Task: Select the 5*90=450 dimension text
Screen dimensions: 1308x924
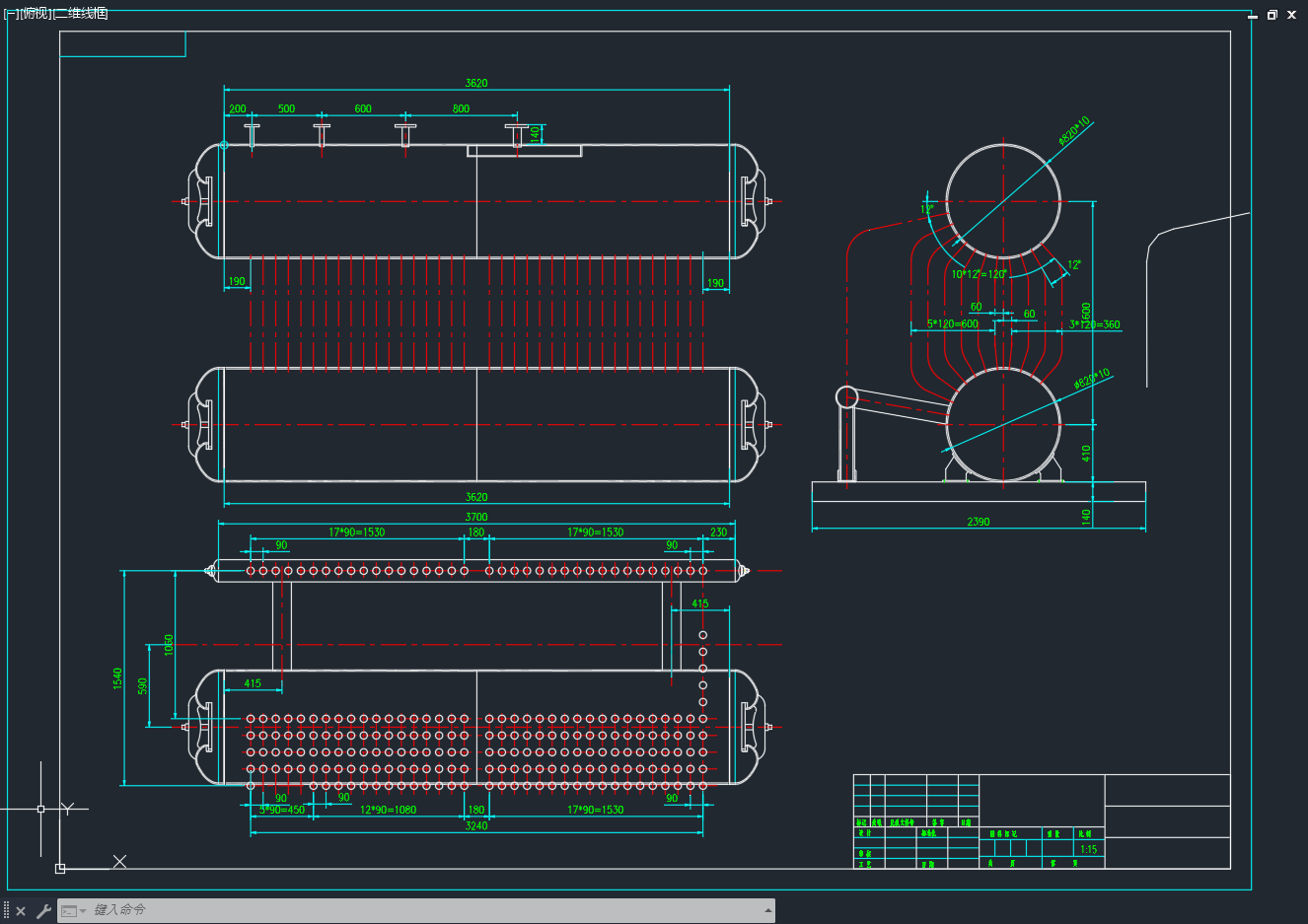Action: tap(282, 810)
